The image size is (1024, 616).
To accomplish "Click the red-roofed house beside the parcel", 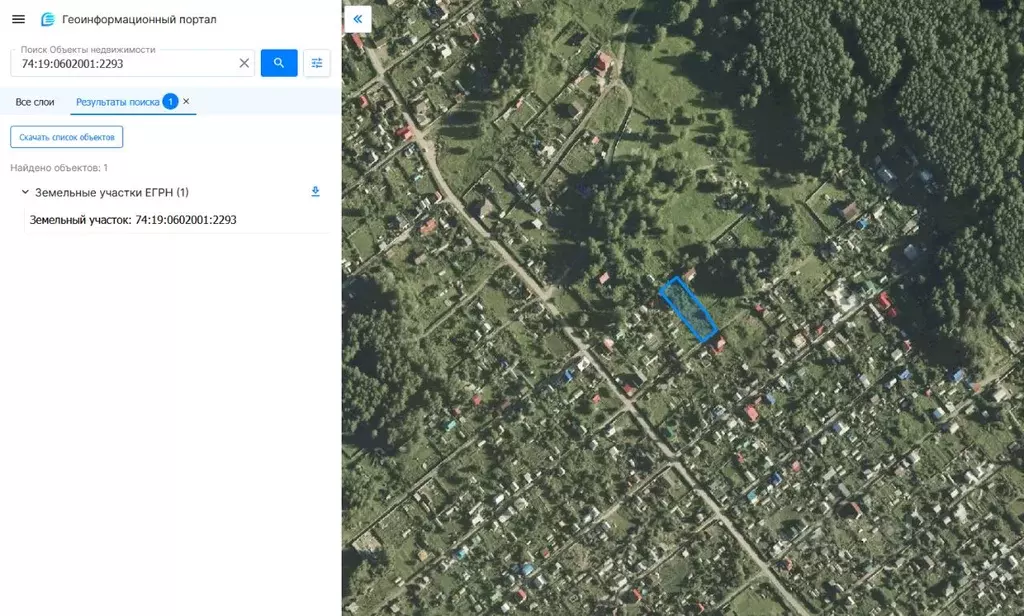I will [718, 344].
